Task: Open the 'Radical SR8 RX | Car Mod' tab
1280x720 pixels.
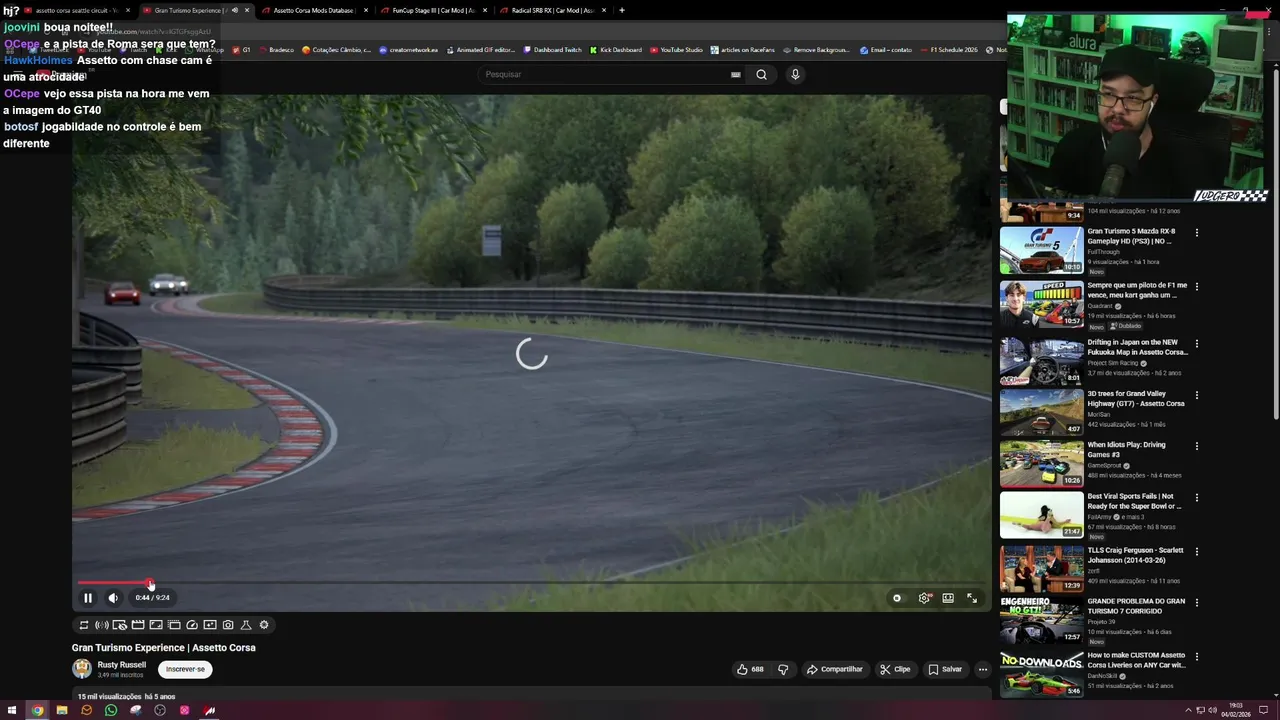Action: click(552, 10)
